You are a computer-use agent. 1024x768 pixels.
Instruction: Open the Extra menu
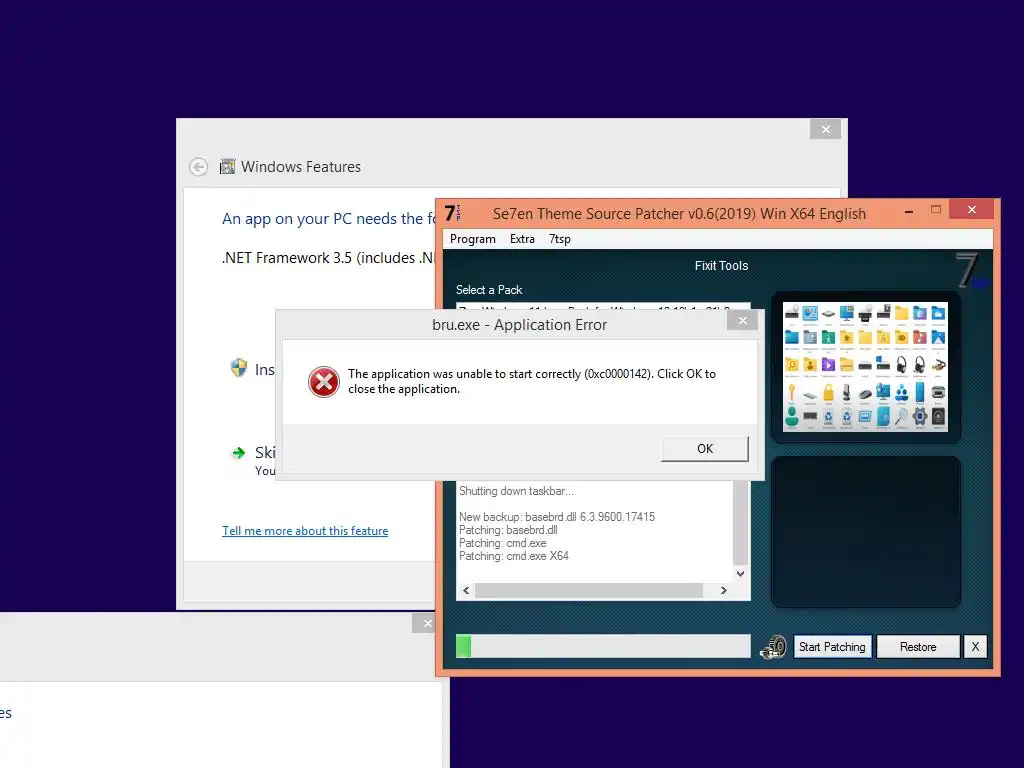click(522, 239)
